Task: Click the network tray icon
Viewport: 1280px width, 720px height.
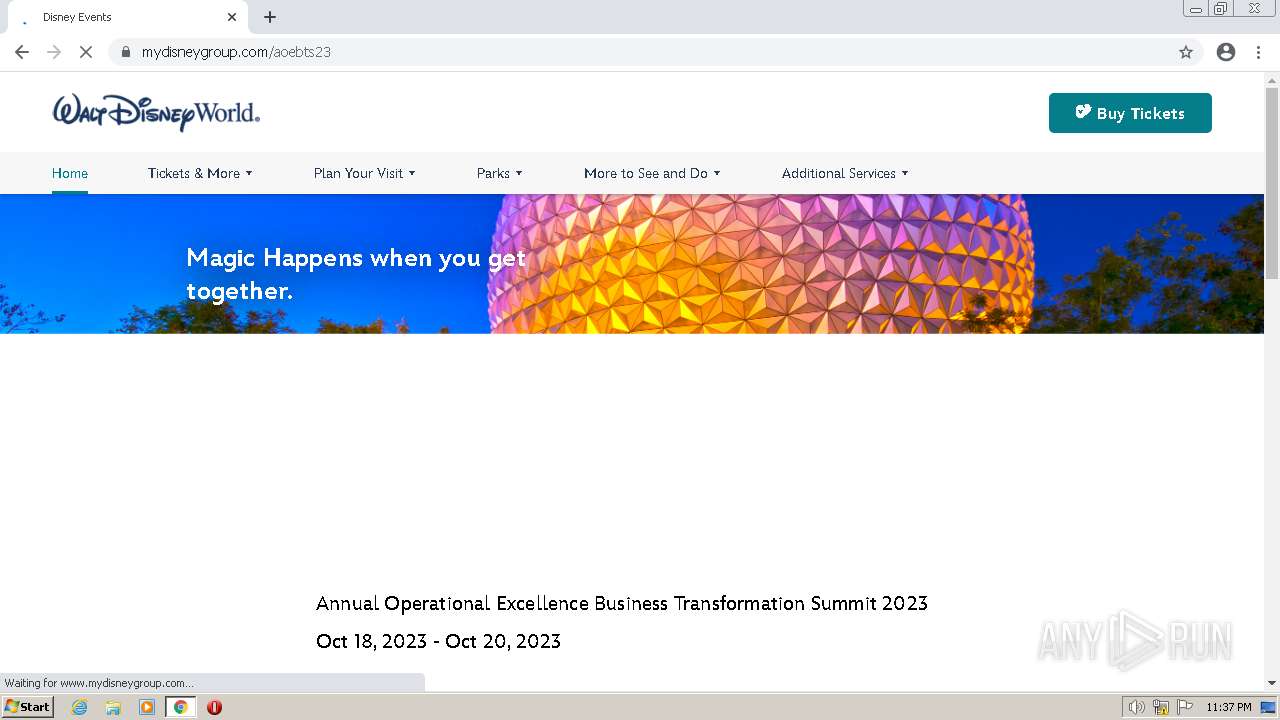Action: click(x=1161, y=707)
